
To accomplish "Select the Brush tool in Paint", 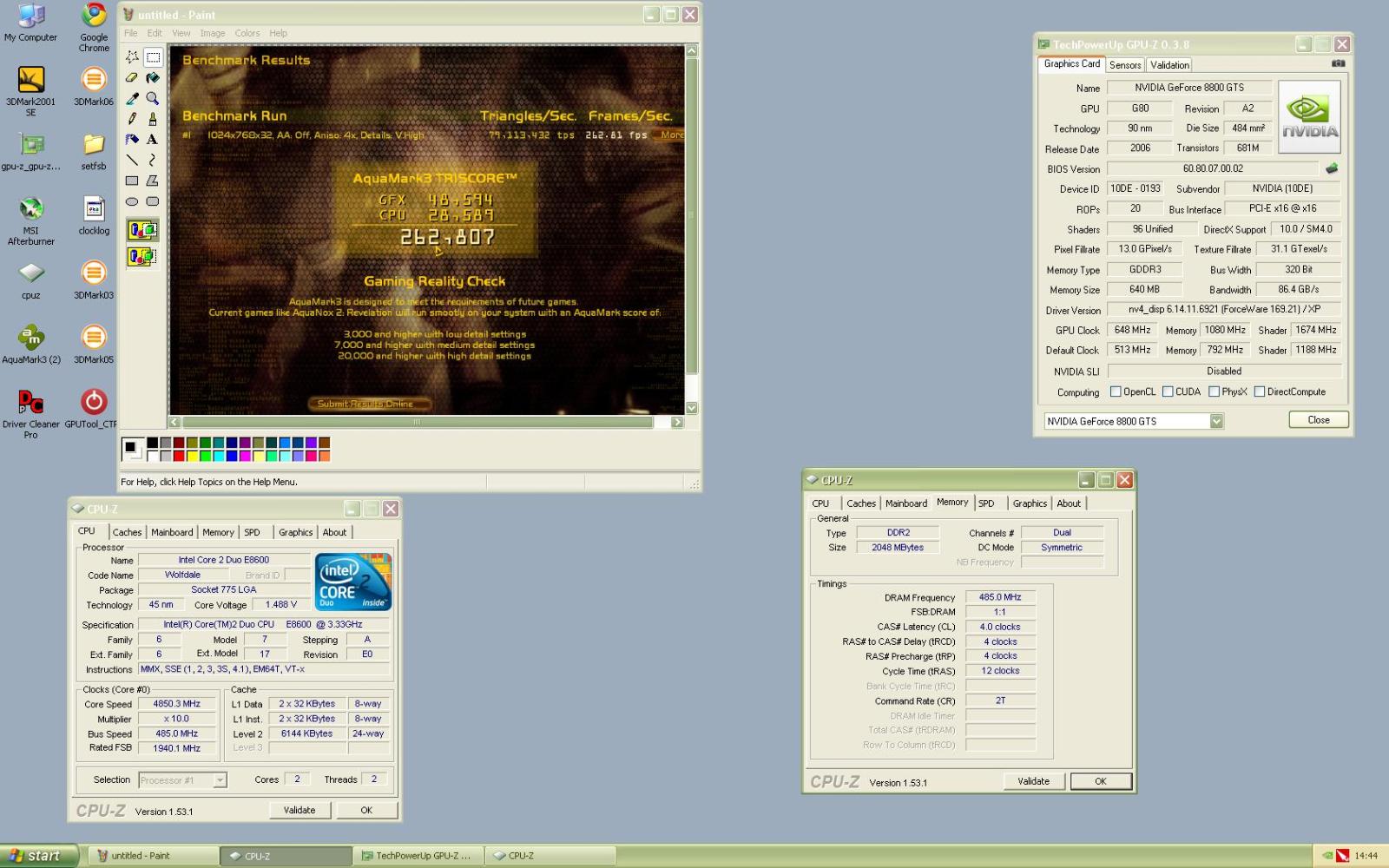I will [x=153, y=119].
